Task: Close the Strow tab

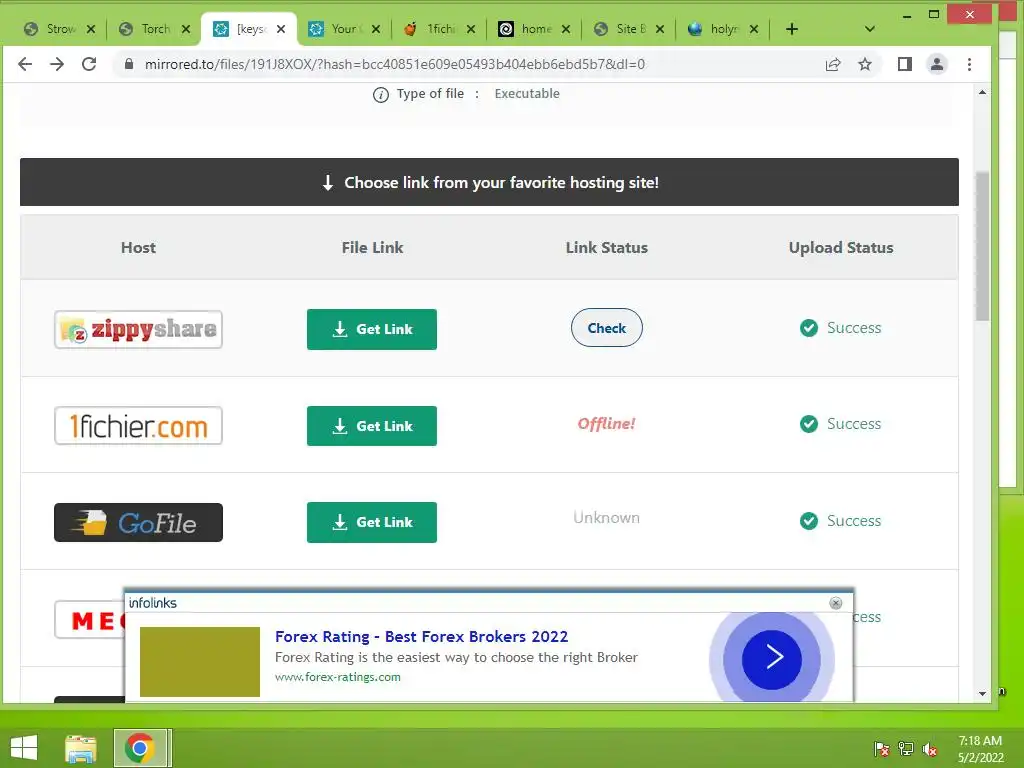Action: tap(91, 29)
